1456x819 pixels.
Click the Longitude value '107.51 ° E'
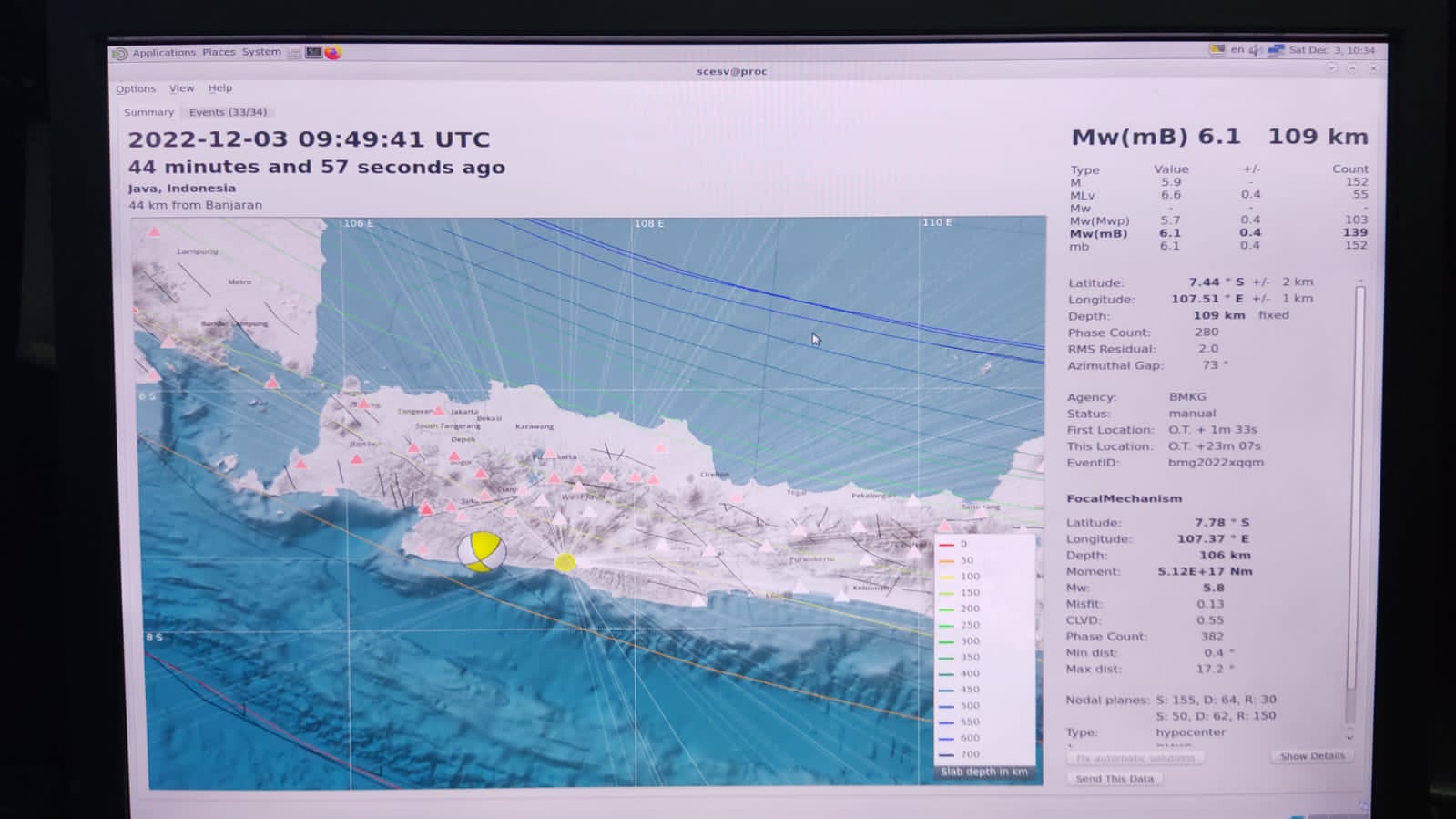pyautogui.click(x=1207, y=299)
